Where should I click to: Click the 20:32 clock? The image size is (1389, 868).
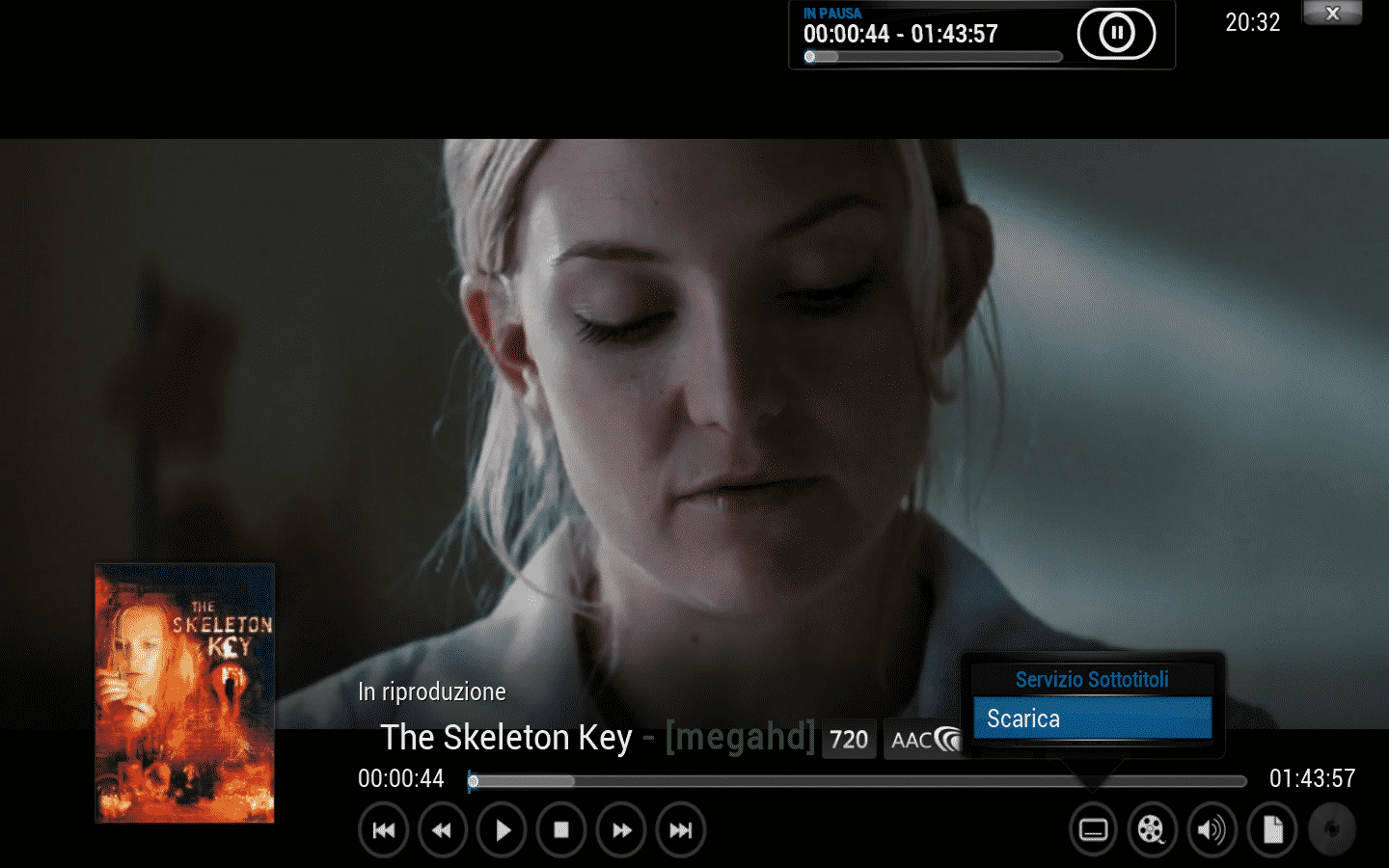(x=1252, y=22)
